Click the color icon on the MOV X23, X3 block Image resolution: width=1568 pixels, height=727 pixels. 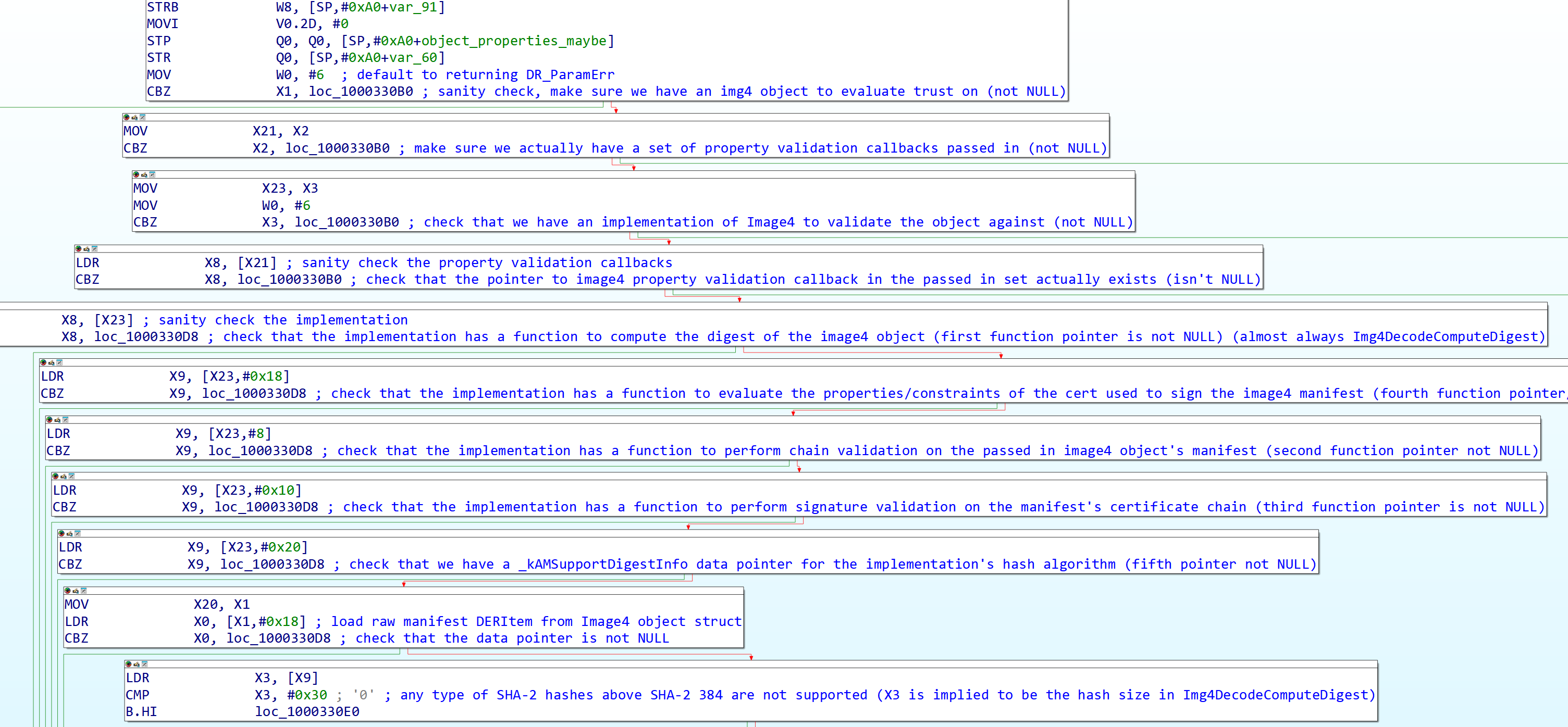pyautogui.click(x=137, y=174)
